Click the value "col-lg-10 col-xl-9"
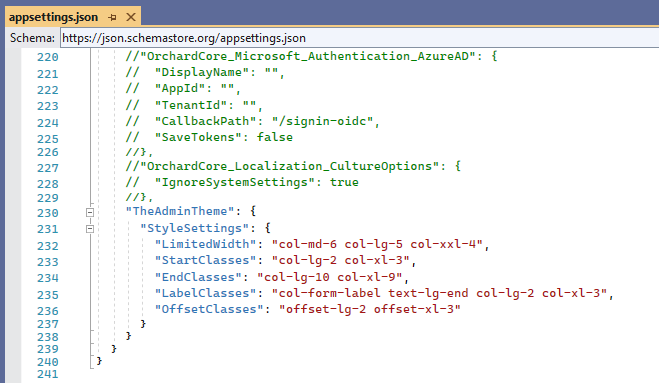The width and height of the screenshot is (659, 383). (x=330, y=277)
